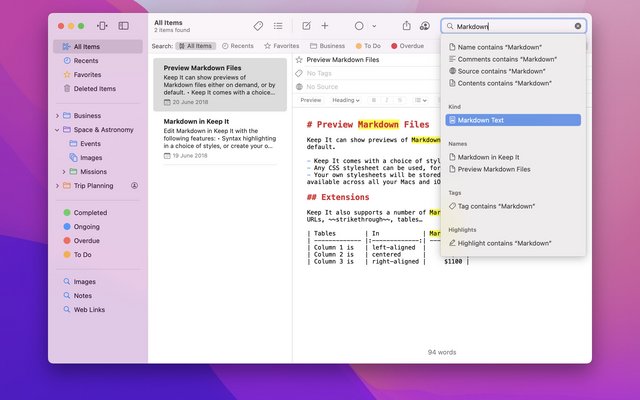The image size is (640, 400).
Task: Create new note with compose icon
Action: click(306, 26)
